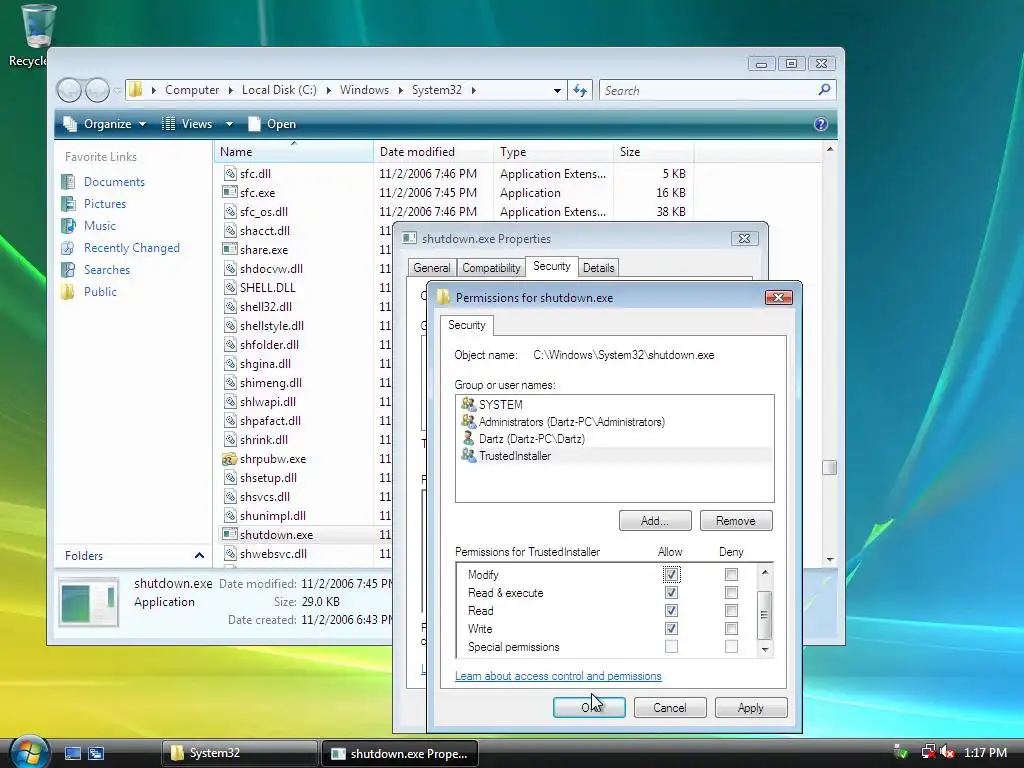
Task: Click System32 taskbar button
Action: [239, 753]
